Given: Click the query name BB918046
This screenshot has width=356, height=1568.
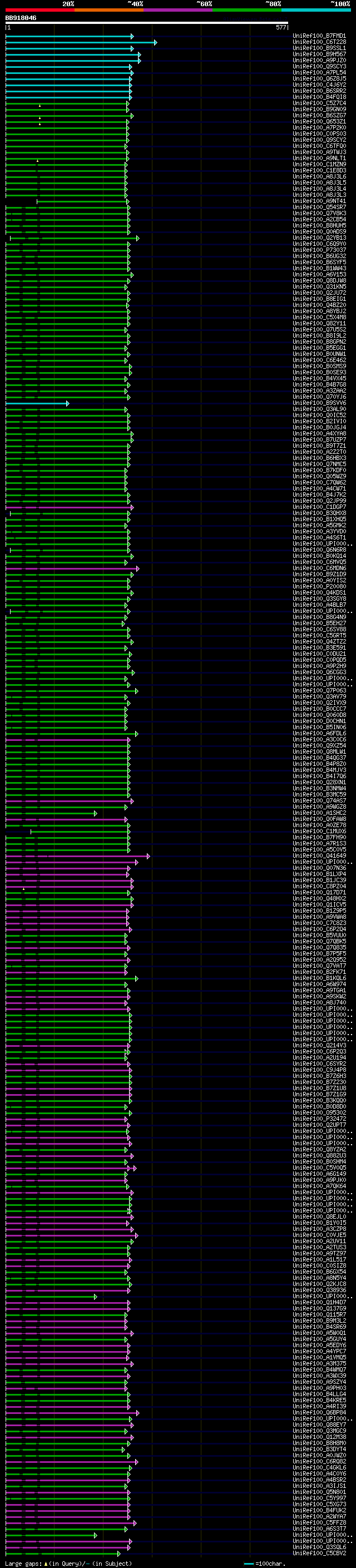Looking at the screenshot, I should [21, 18].
